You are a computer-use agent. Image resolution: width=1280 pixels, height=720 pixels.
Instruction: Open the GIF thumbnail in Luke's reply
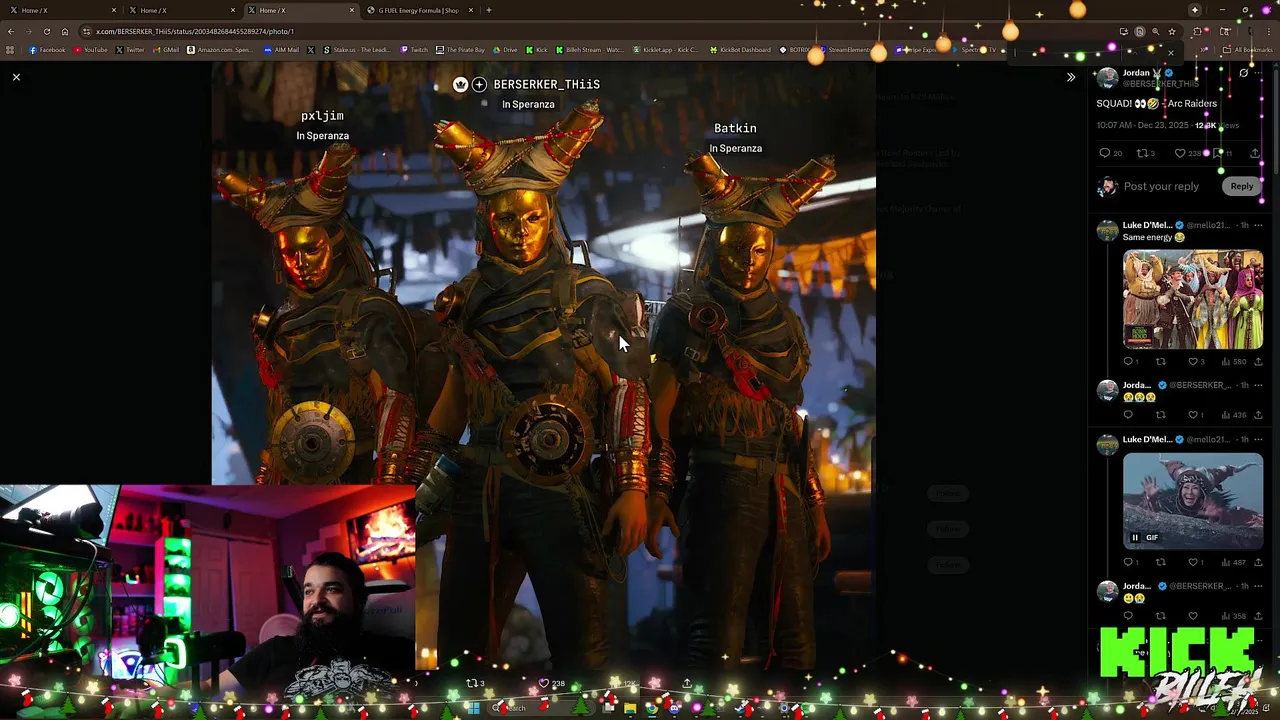(x=1193, y=501)
